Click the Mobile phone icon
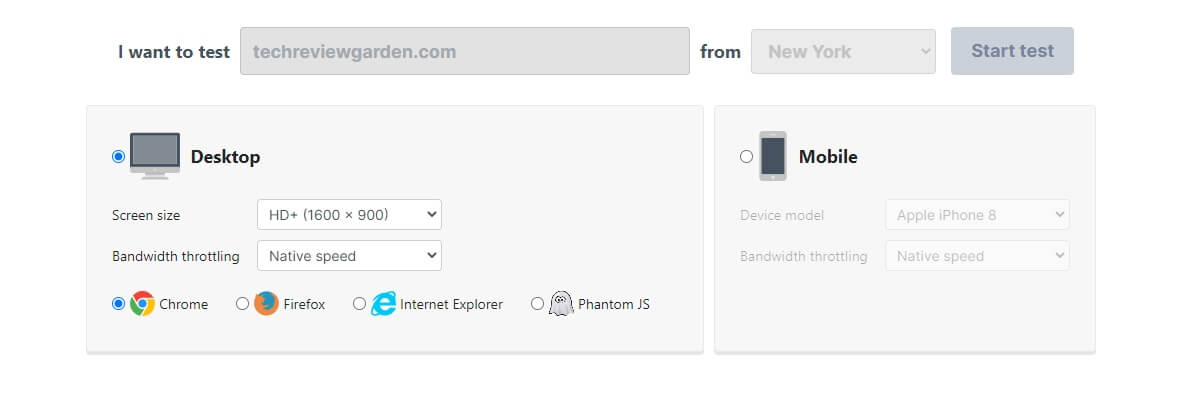 (x=773, y=156)
